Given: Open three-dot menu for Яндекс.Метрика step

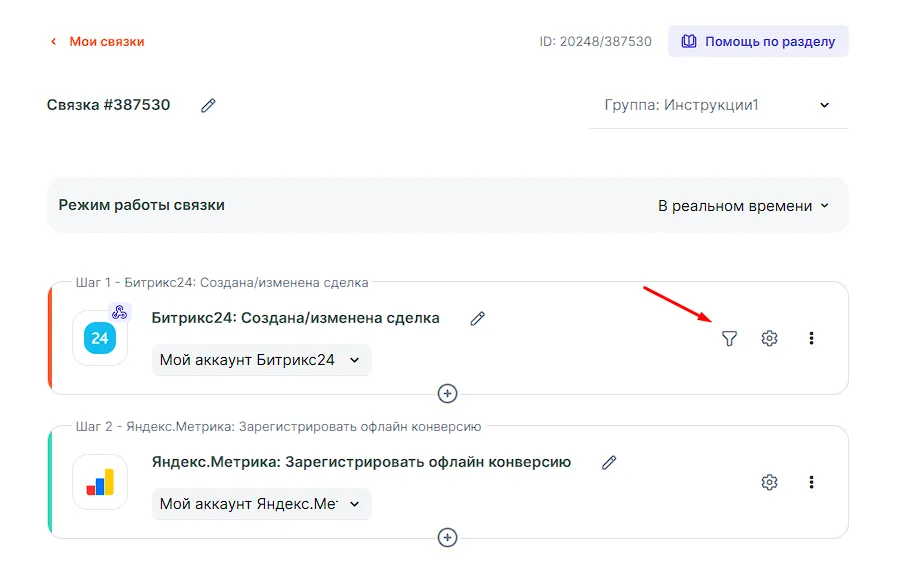Looking at the screenshot, I should 811,483.
